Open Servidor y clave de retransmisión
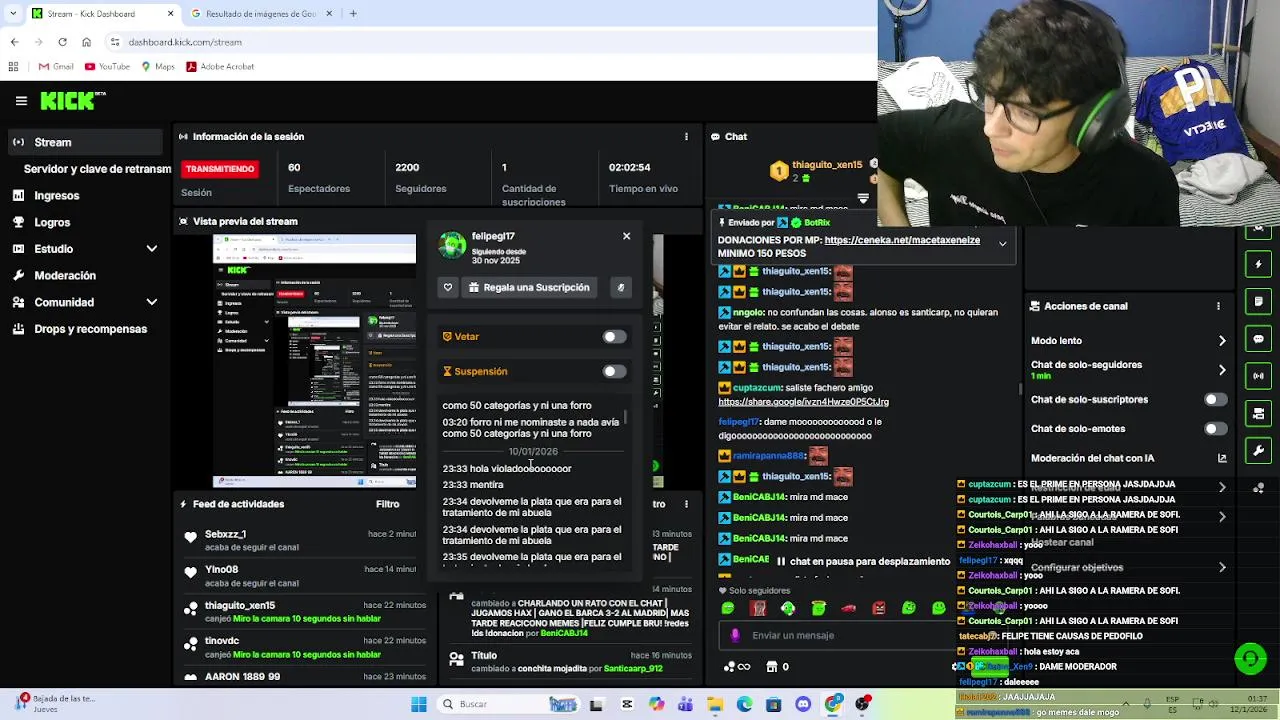Screen dimensions: 1280x720 [97, 169]
